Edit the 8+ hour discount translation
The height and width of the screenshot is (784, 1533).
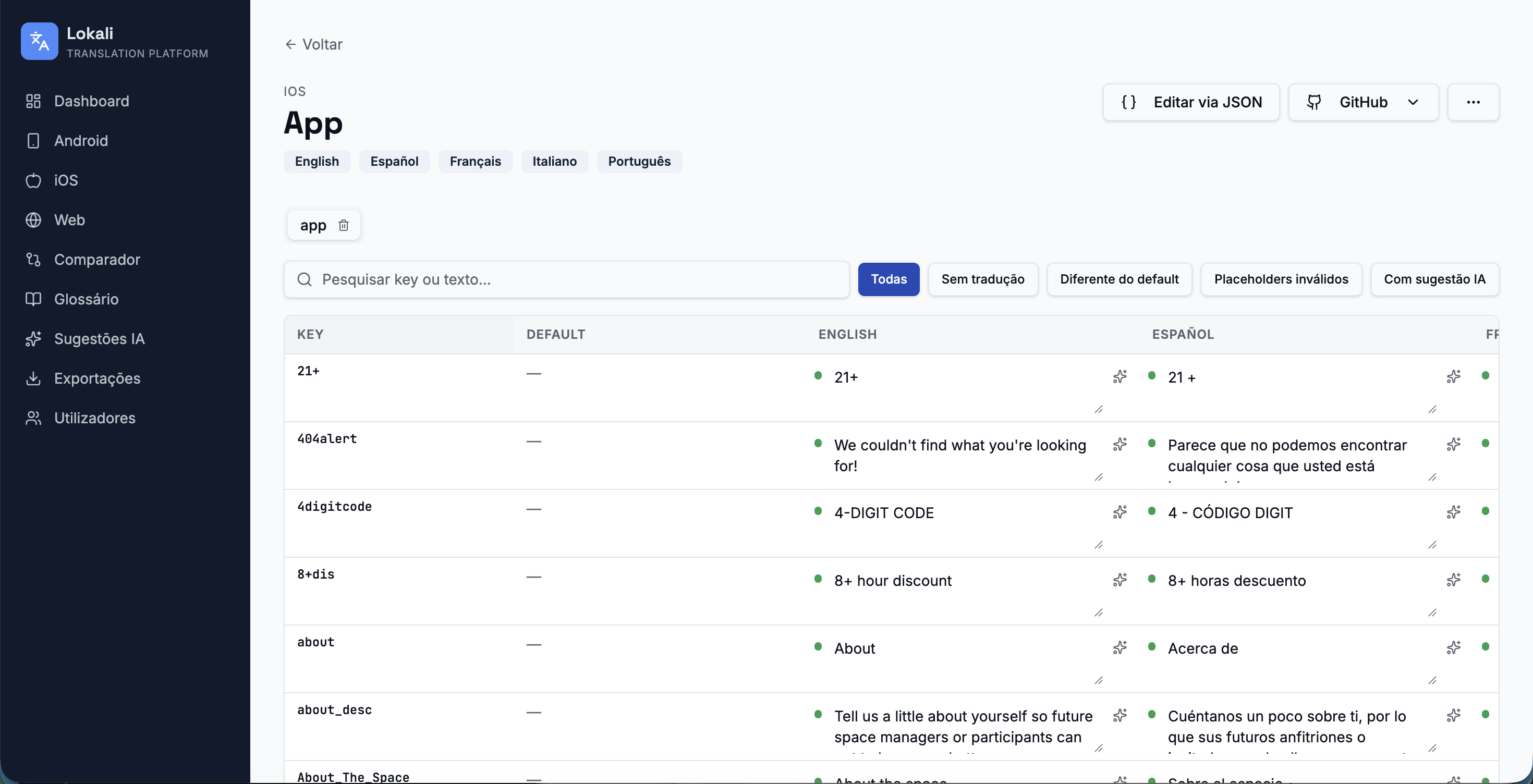pyautogui.click(x=966, y=593)
